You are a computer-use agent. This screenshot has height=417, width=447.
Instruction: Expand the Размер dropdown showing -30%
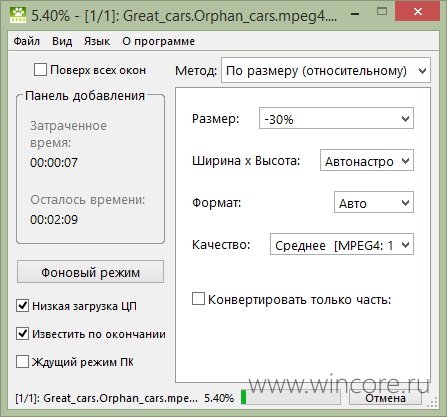[336, 118]
